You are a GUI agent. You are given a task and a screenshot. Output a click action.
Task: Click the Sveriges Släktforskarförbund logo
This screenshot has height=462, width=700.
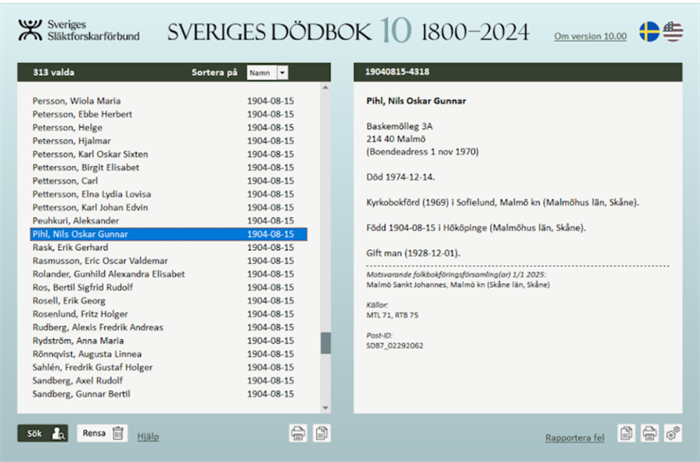79,30
